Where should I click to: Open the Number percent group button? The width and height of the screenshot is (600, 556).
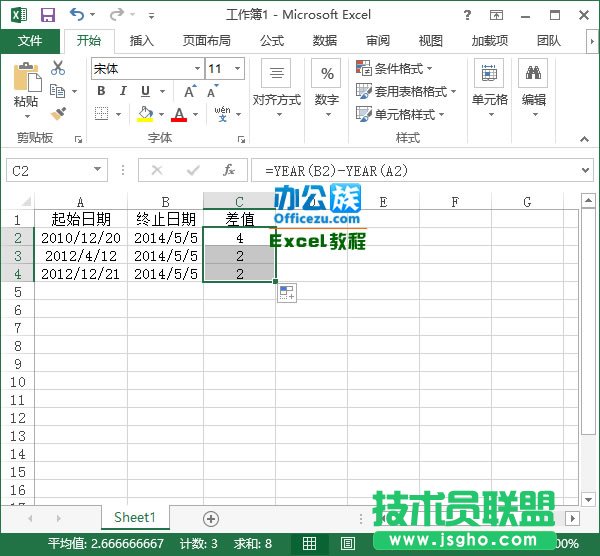coord(326,89)
